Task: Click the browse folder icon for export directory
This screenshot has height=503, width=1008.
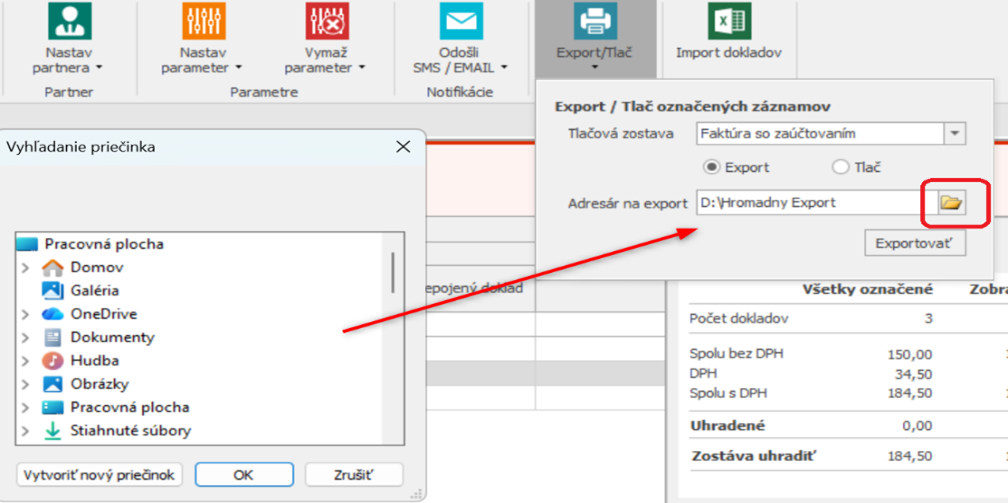Action: [x=951, y=203]
